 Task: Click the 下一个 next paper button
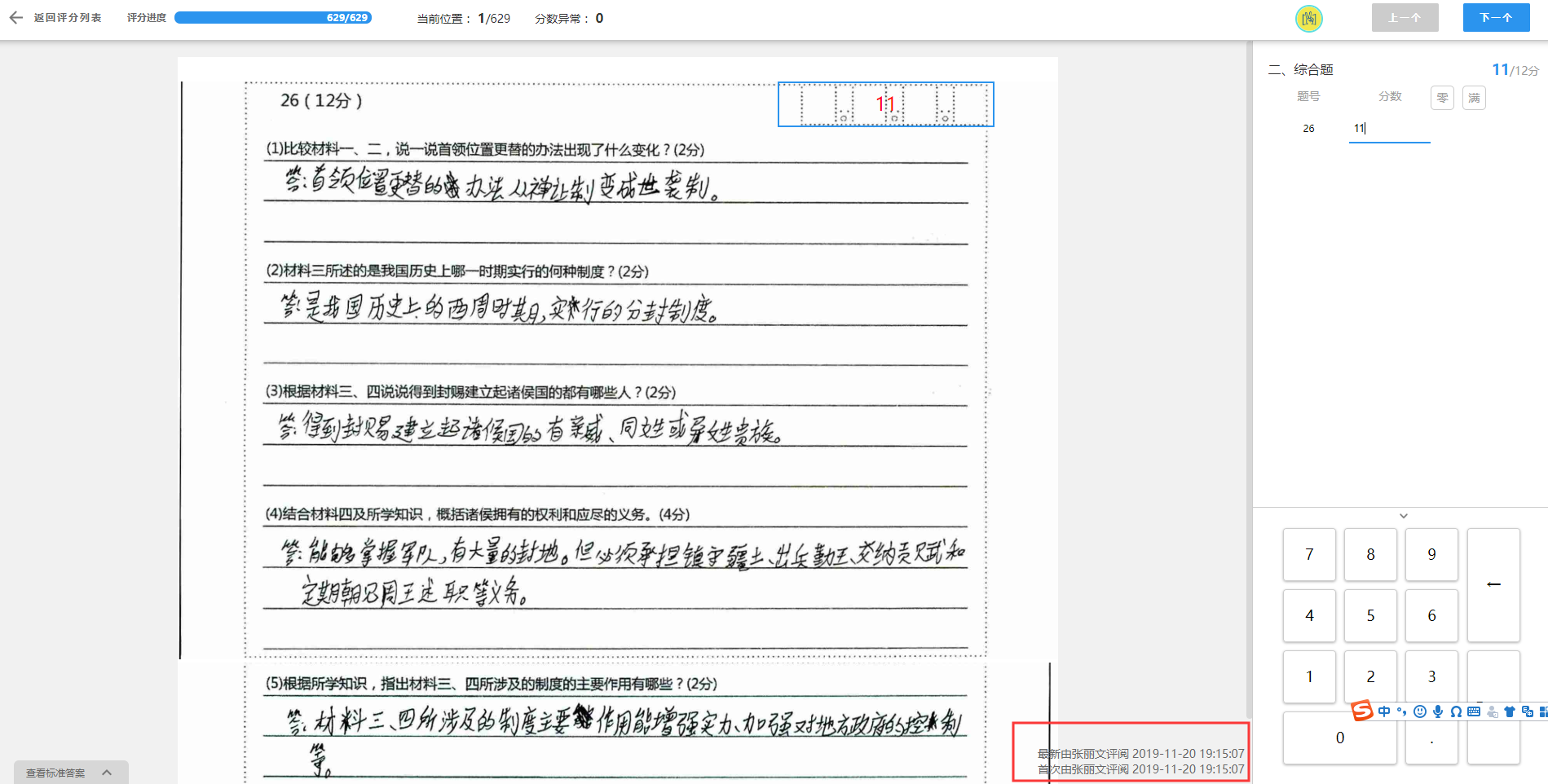pyautogui.click(x=1495, y=18)
